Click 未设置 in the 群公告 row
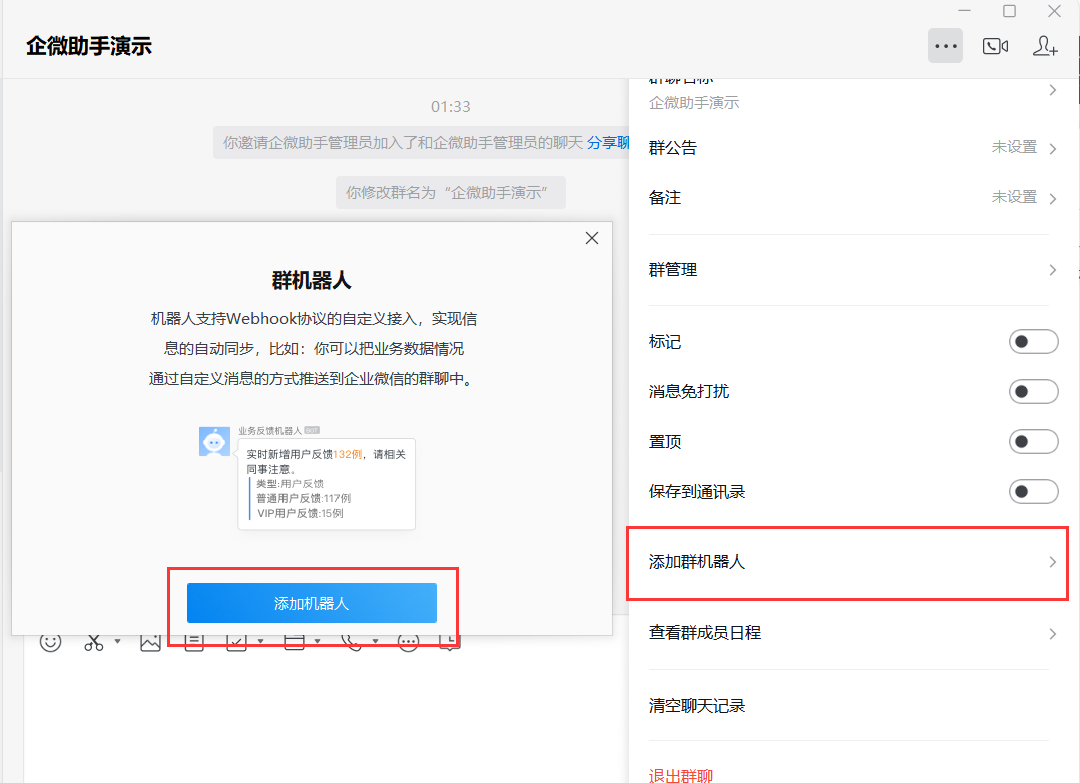This screenshot has height=783, width=1080. 1014,147
